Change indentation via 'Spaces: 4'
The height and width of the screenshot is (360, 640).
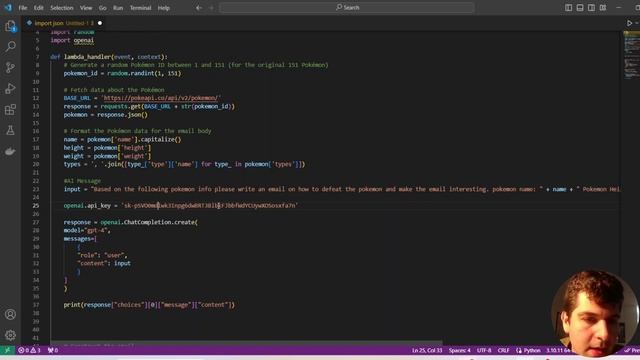460,350
